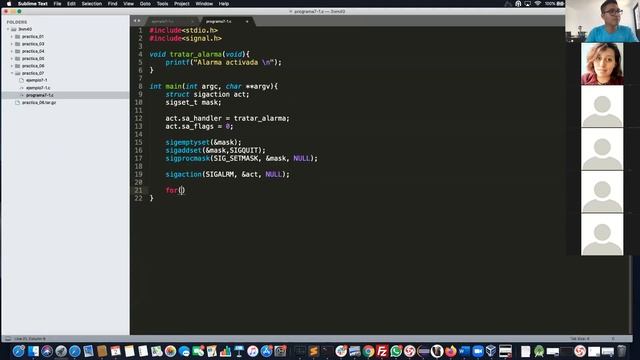Click the Sublime Text application menu
640x360 pixels.
pos(33,4)
